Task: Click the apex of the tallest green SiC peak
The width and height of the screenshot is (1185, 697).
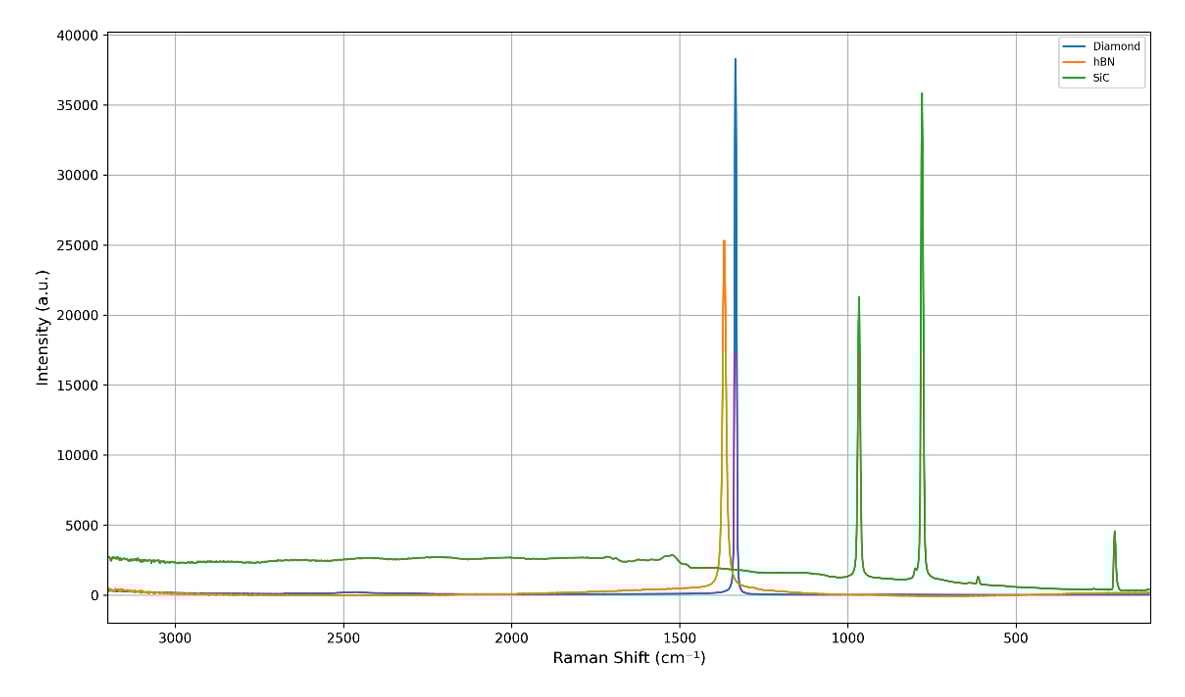Action: 921,94
